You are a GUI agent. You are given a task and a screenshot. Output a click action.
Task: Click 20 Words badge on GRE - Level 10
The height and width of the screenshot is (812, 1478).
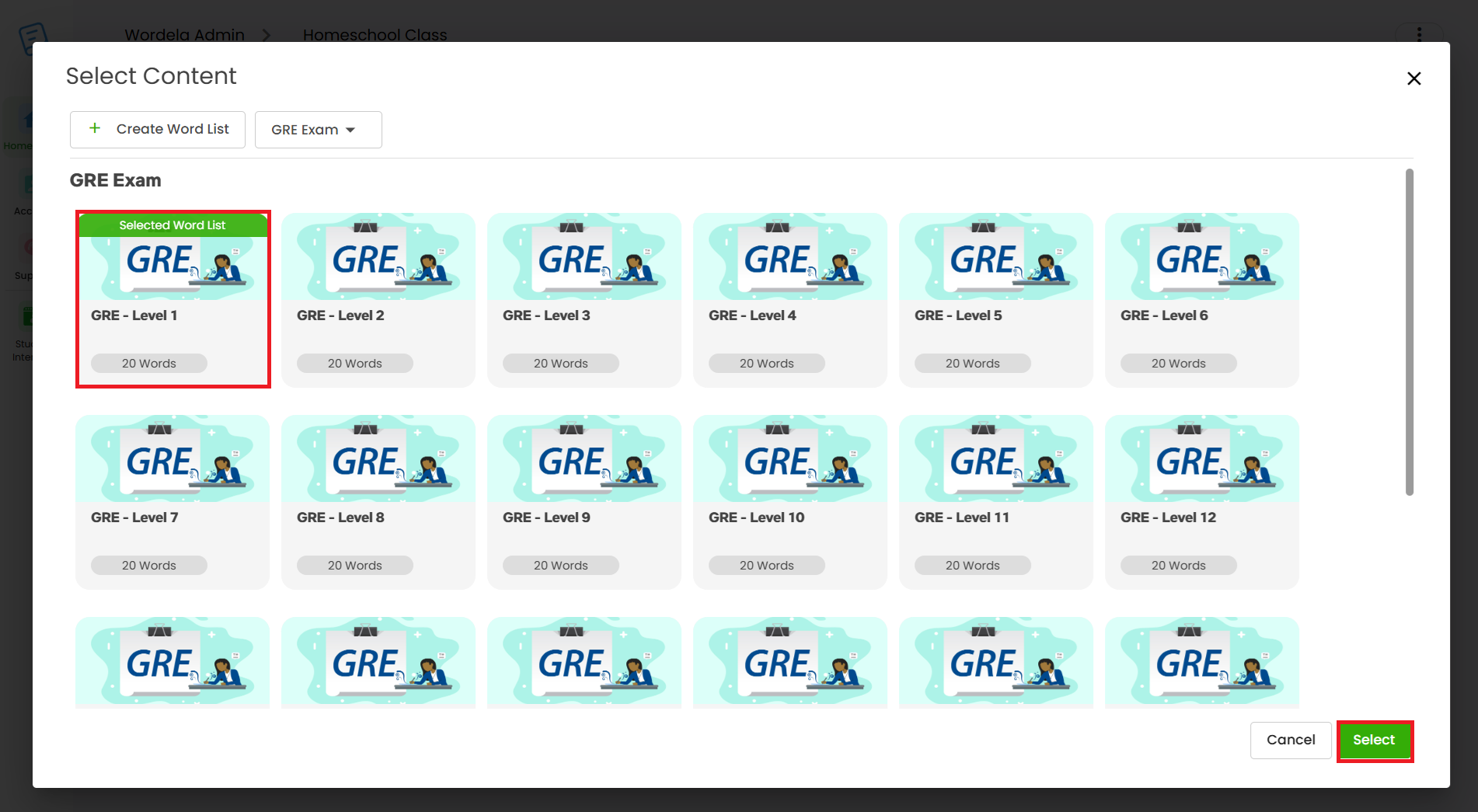pyautogui.click(x=767, y=566)
